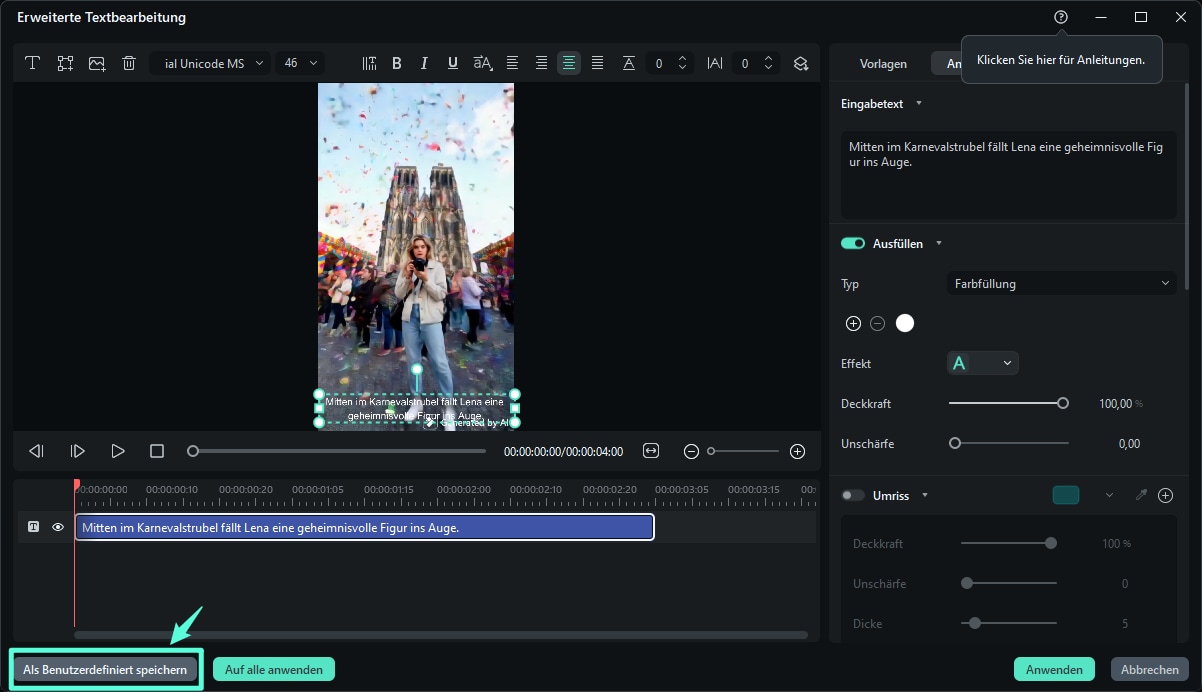Click the delete trash icon in toolbar
The image size is (1202, 692).
click(129, 63)
